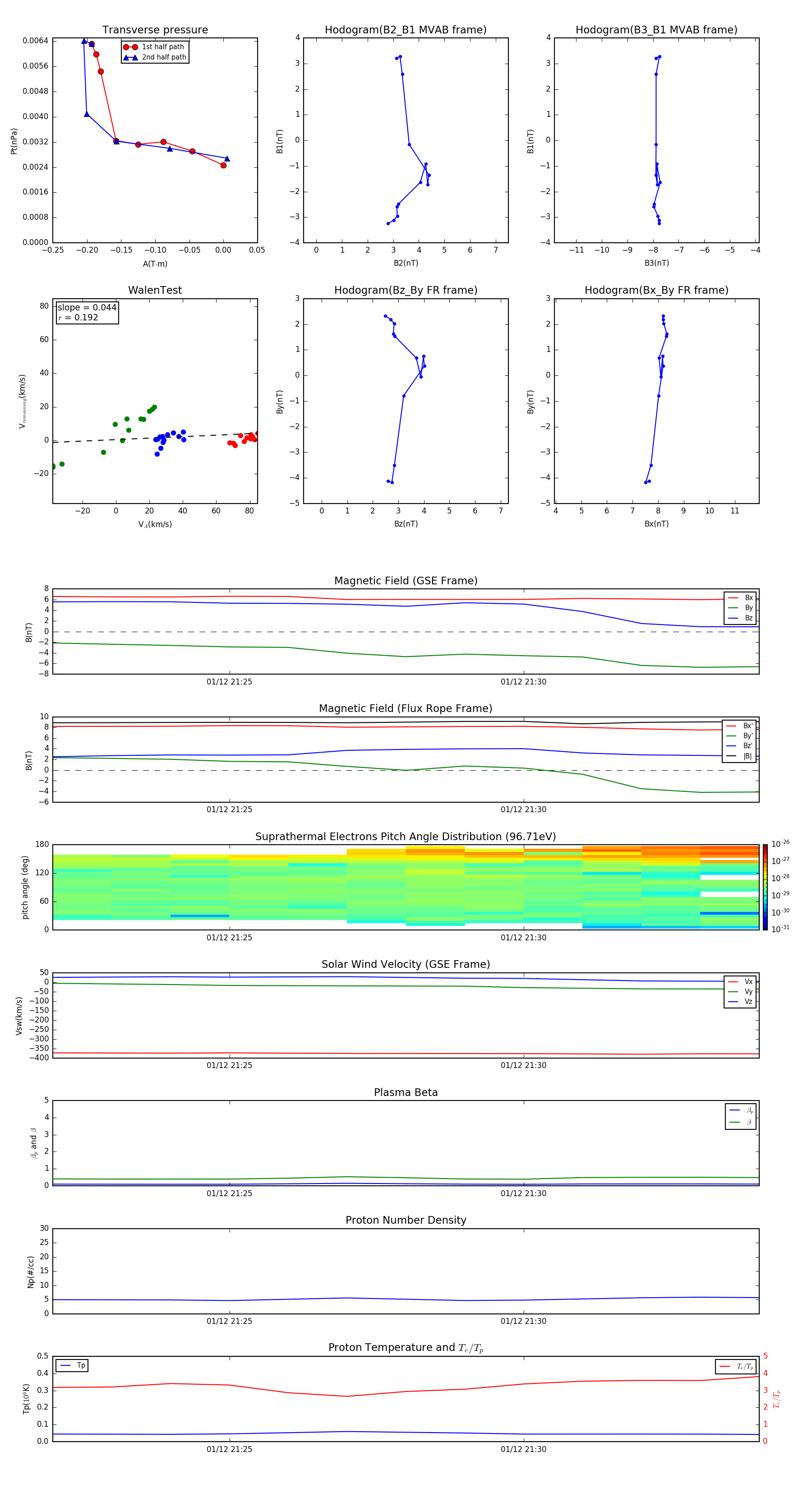Click the |B| legend entry in Flux Rope plot

click(x=739, y=756)
